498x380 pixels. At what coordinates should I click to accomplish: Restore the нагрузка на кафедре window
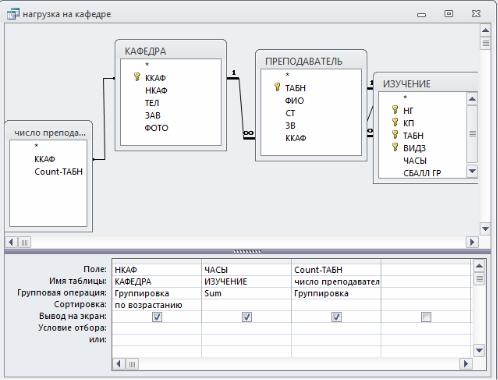tap(449, 13)
